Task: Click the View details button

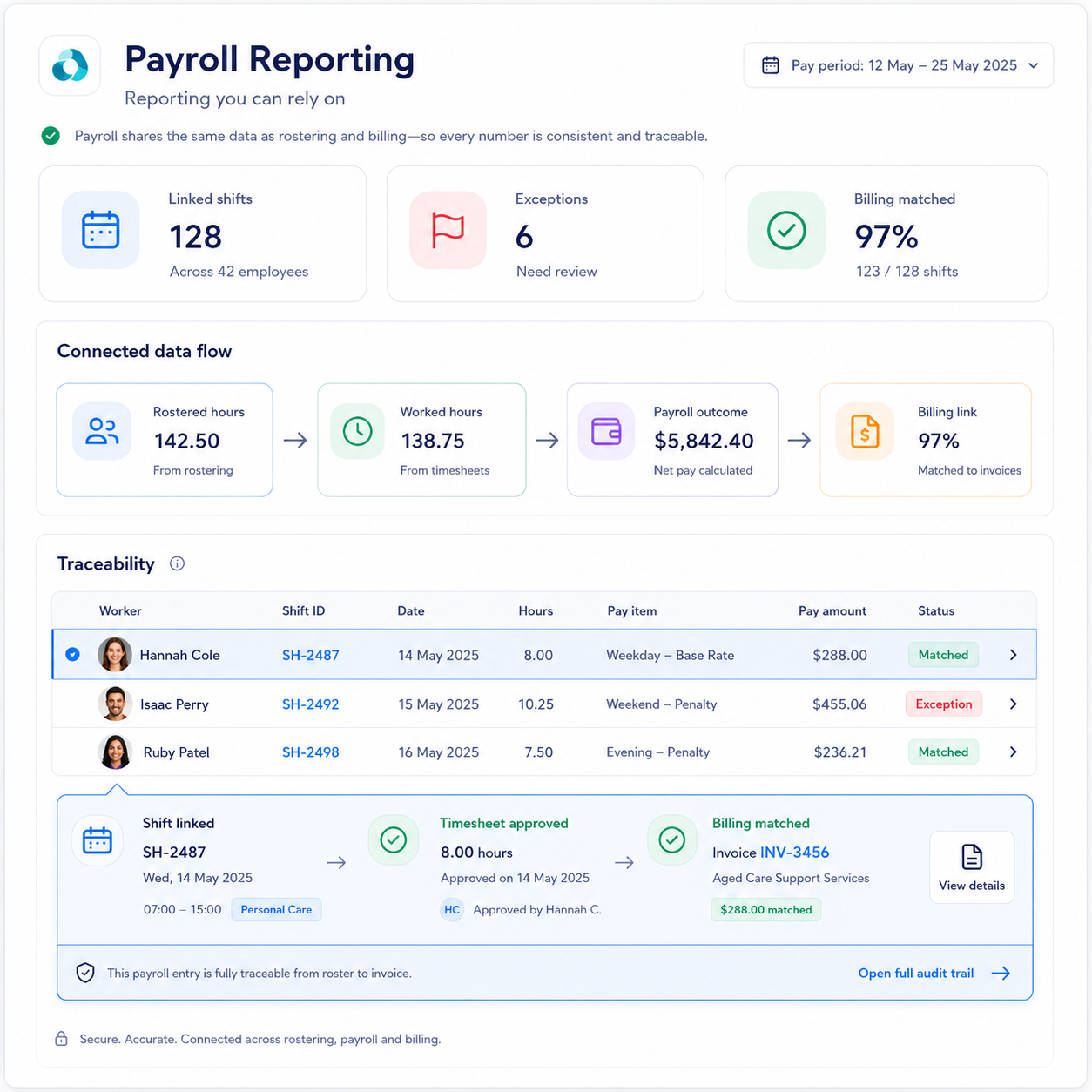Action: [x=972, y=867]
